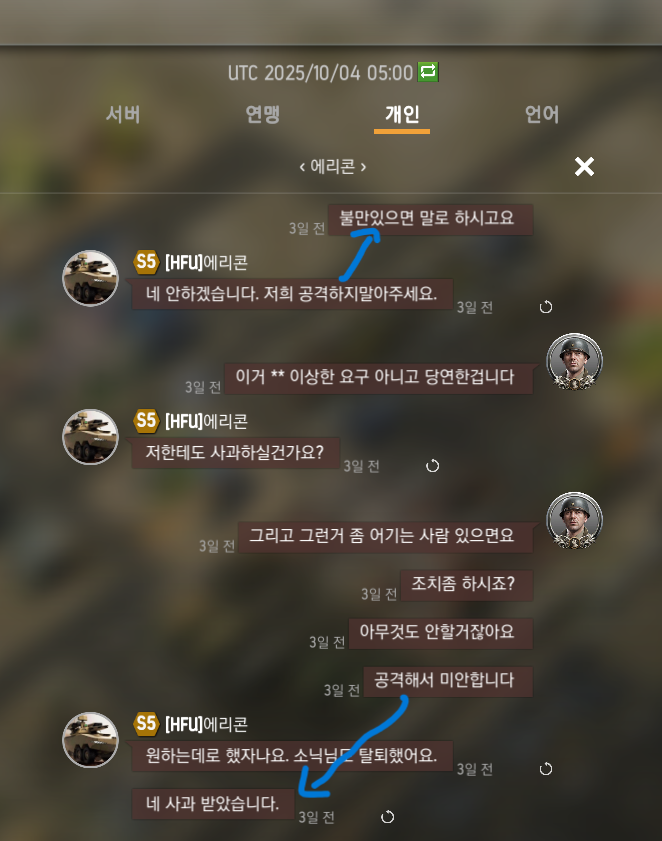This screenshot has height=841, width=662.
Task: Click [HFU]에리콘 name above 원하는데로 했자나요
Action: [207, 725]
